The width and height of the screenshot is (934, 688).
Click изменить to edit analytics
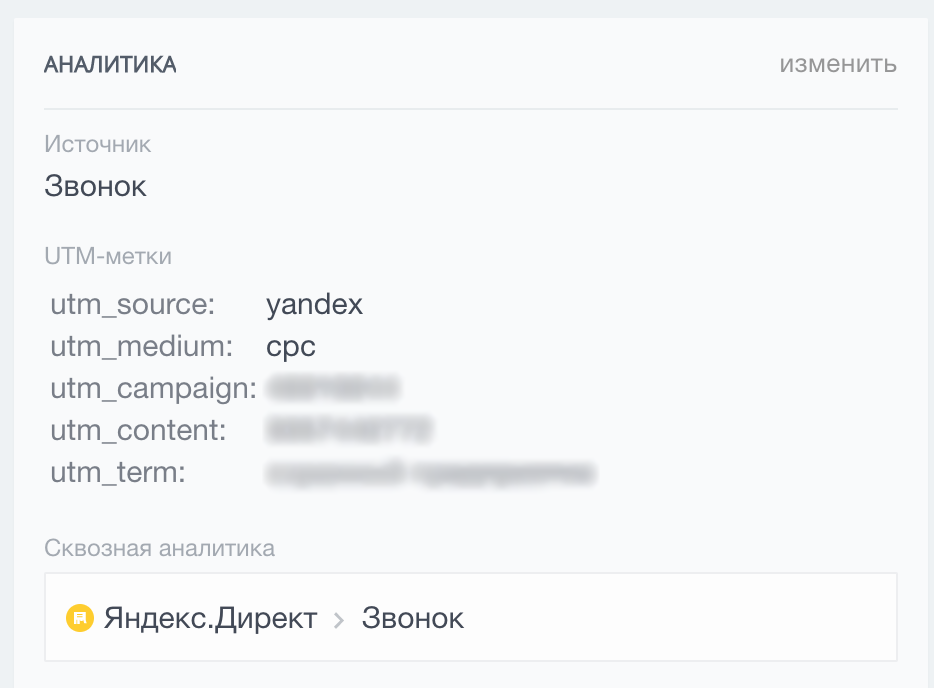pos(838,64)
